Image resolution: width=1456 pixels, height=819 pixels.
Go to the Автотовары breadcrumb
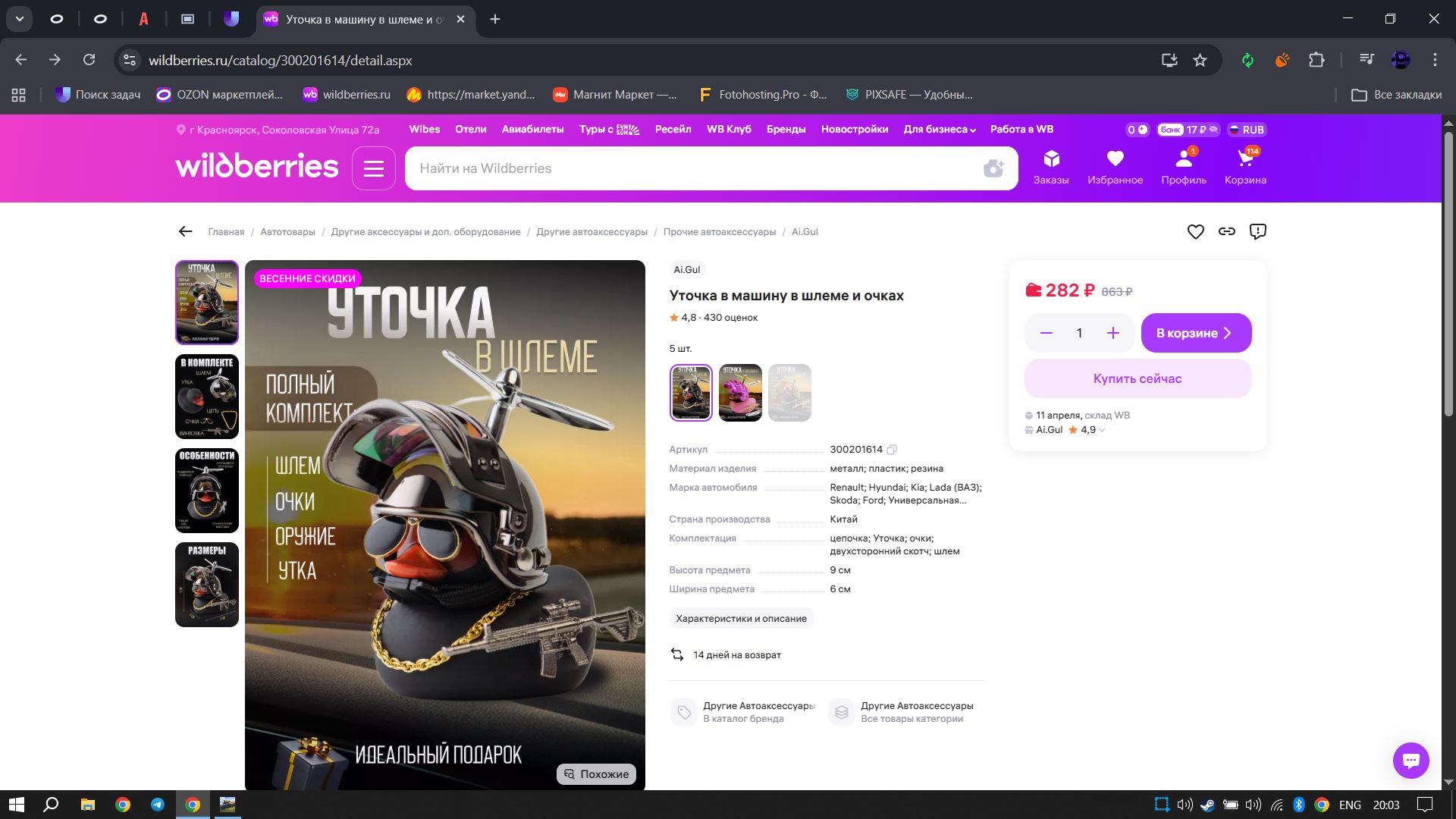tap(287, 232)
